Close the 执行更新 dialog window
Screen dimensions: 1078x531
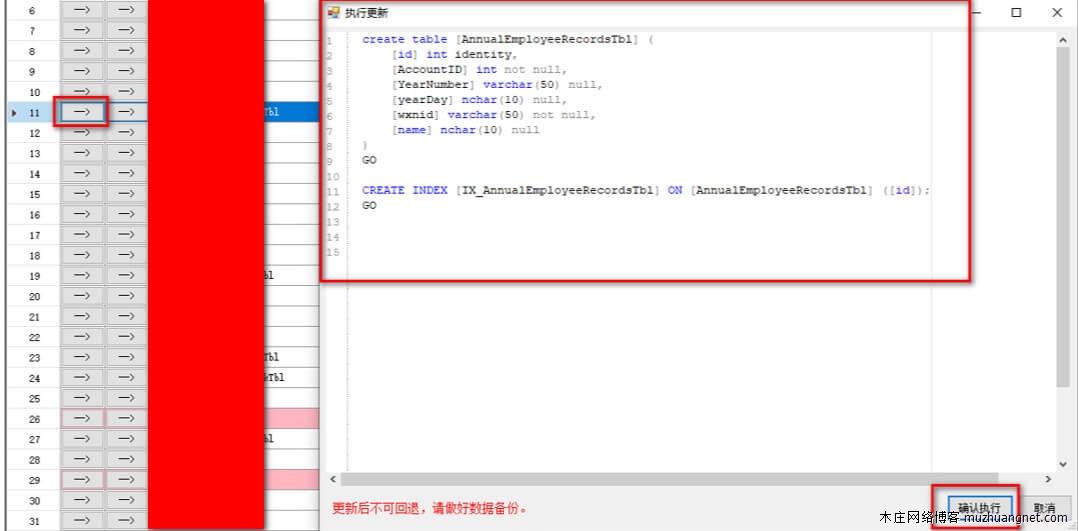pyautogui.click(x=1057, y=12)
